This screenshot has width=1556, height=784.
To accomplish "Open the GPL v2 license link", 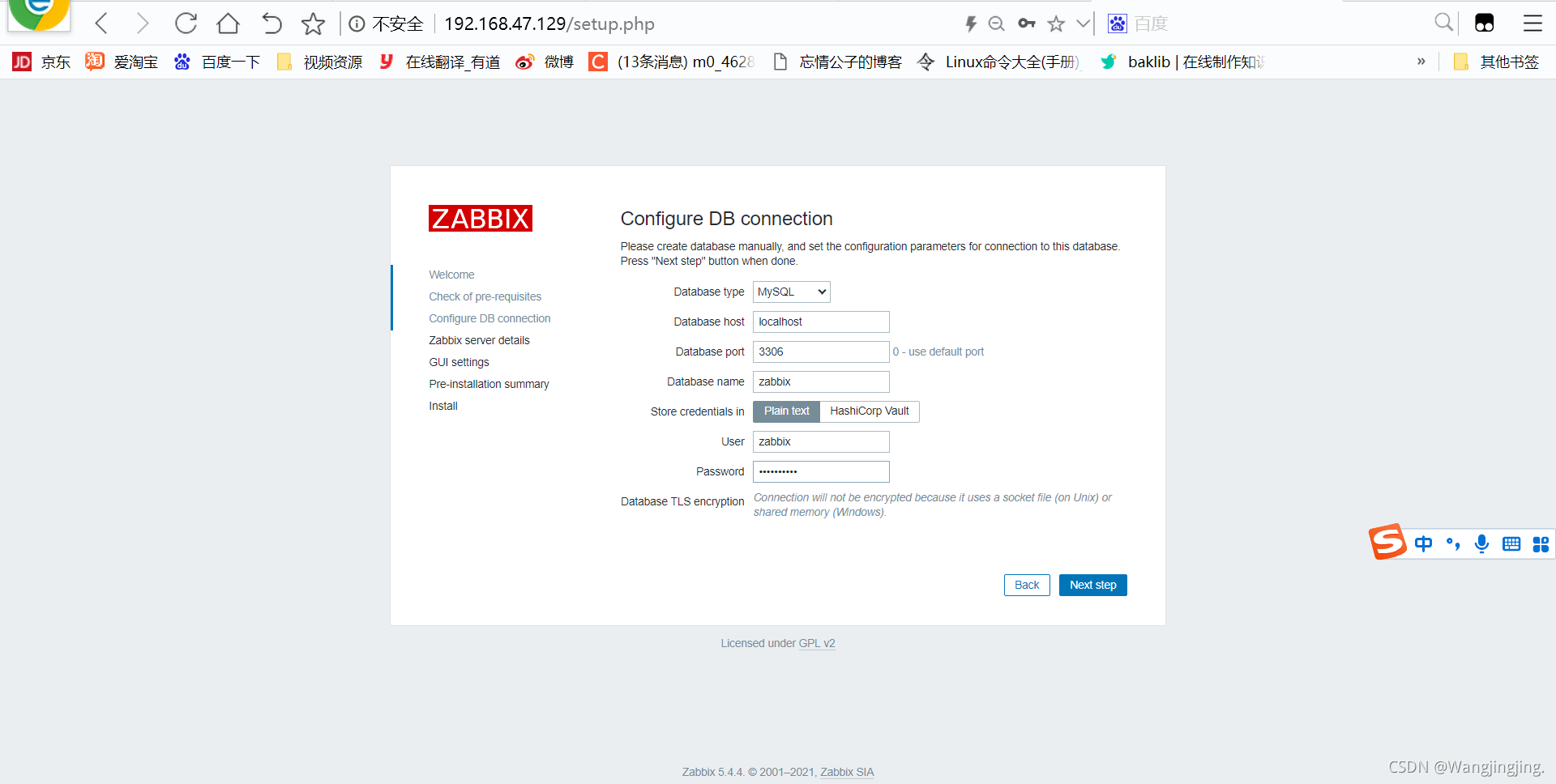I will pyautogui.click(x=817, y=643).
